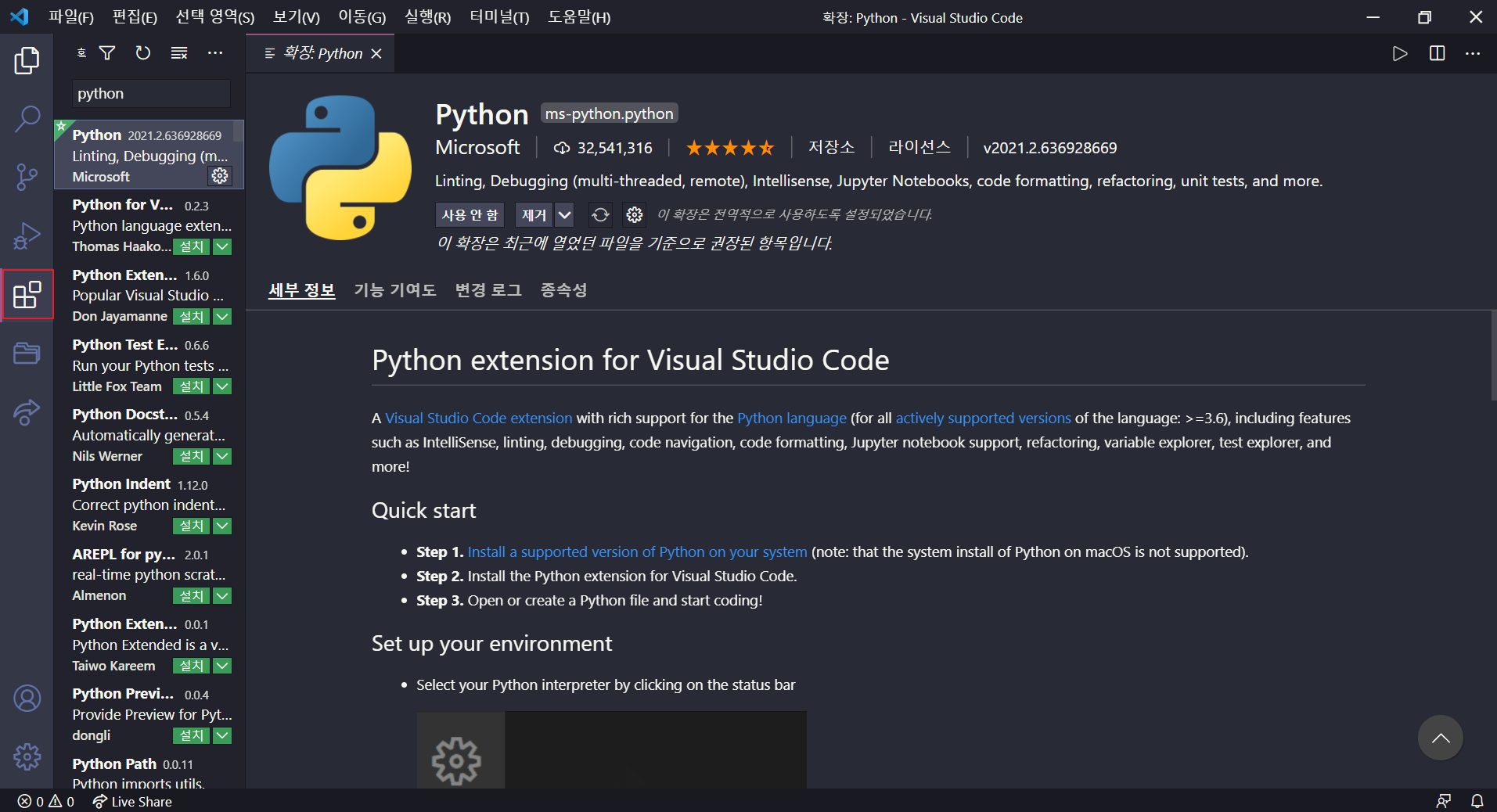Refresh the extensions list

(x=142, y=53)
